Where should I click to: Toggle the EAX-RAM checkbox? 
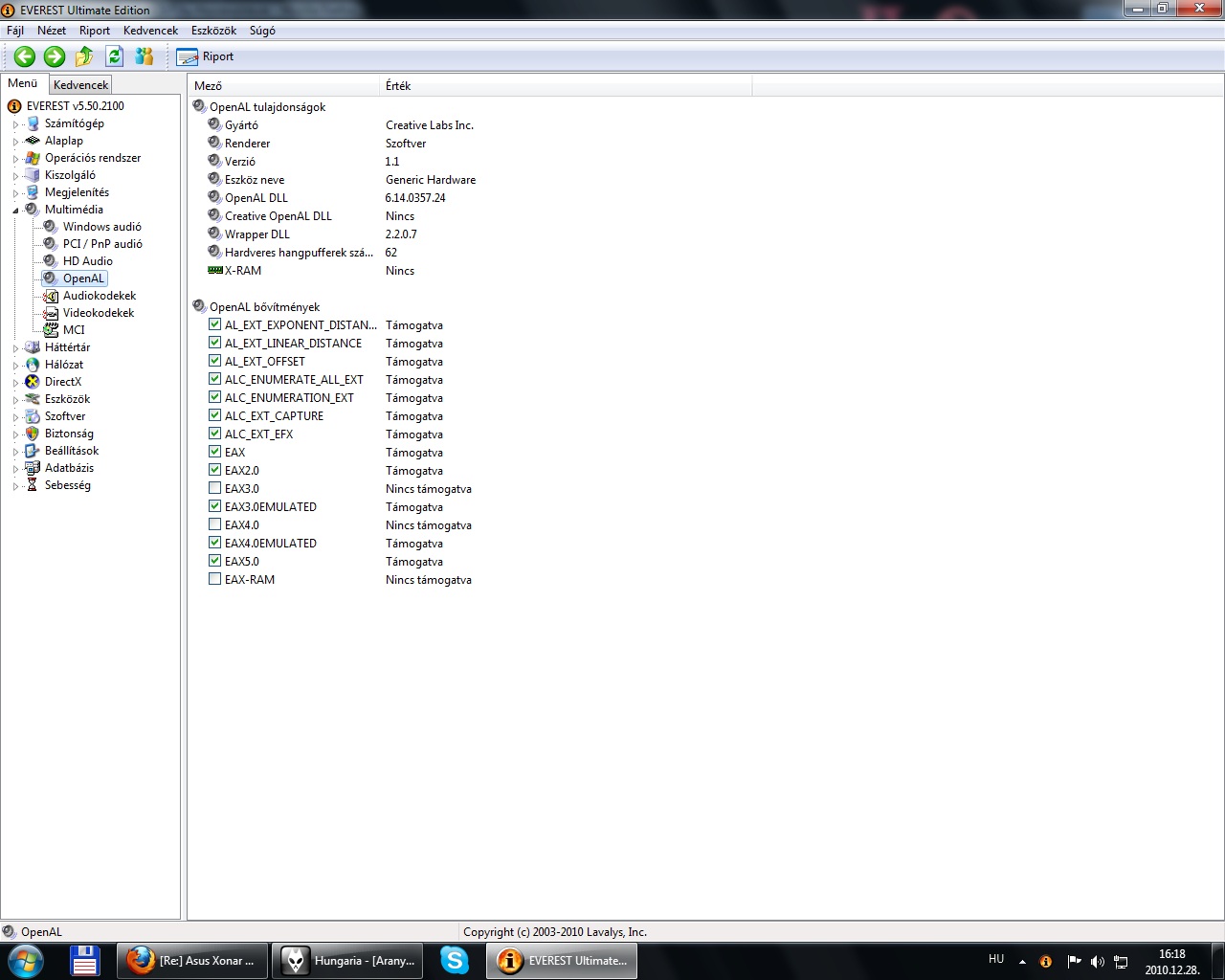tap(214, 579)
